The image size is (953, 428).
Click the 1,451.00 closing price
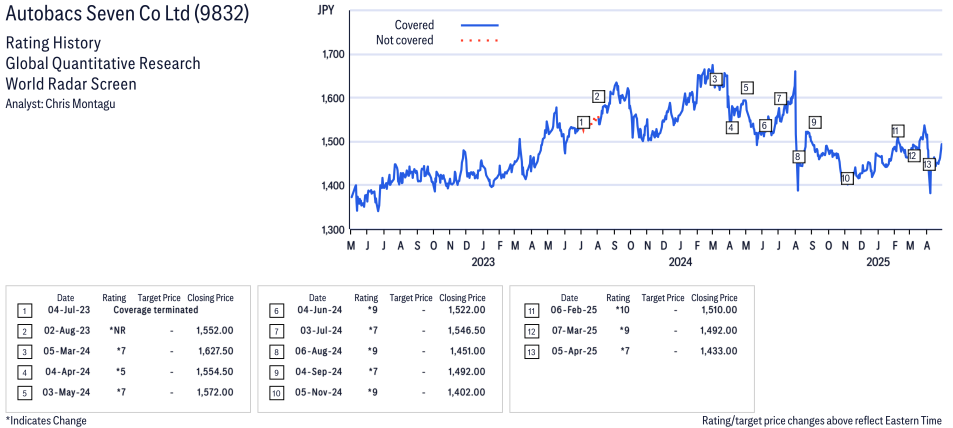(467, 351)
